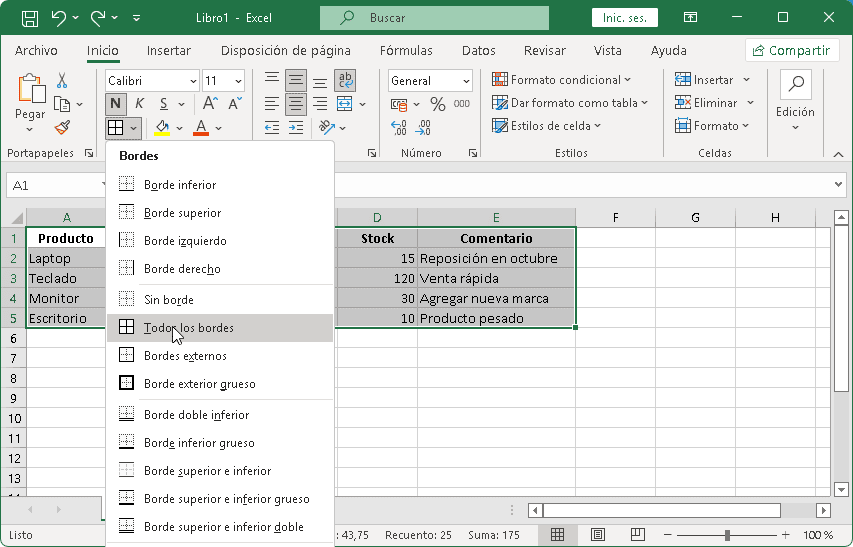Screen dimensions: 853x547
Task: Toggle Negrita bold formatting
Action: (116, 104)
